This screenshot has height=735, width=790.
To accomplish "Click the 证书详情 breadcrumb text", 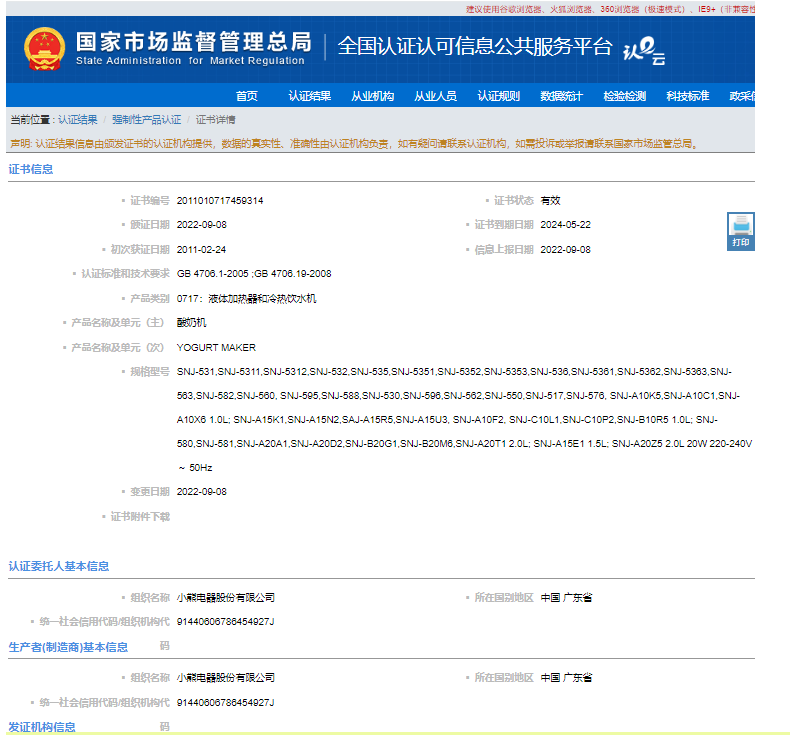I will tap(215, 119).
